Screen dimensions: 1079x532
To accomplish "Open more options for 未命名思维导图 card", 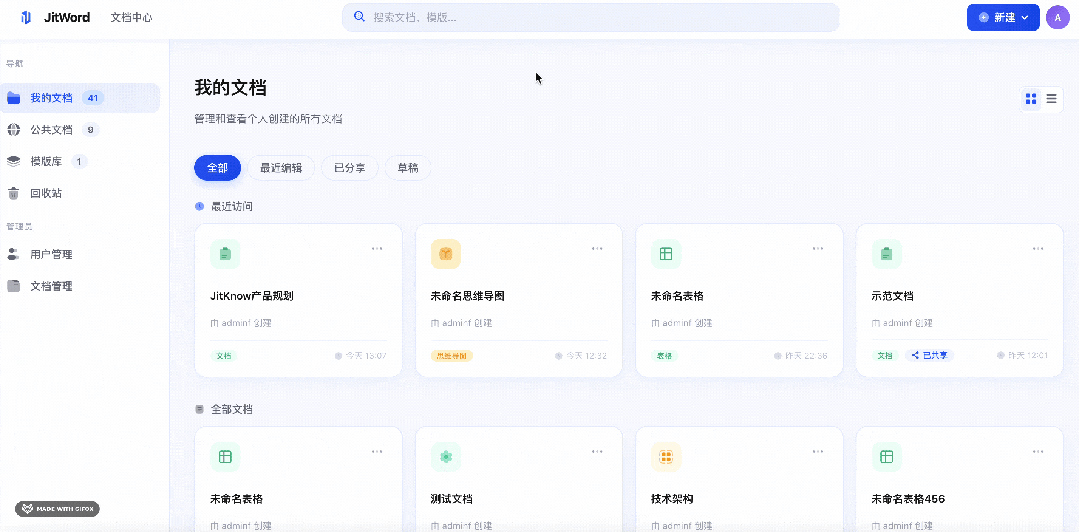I will pyautogui.click(x=597, y=248).
